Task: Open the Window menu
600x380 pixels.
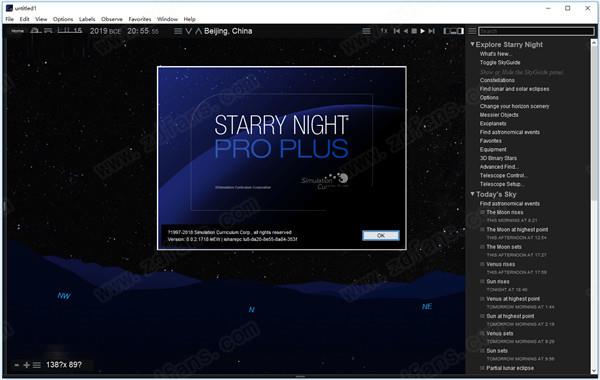Action: click(x=167, y=19)
